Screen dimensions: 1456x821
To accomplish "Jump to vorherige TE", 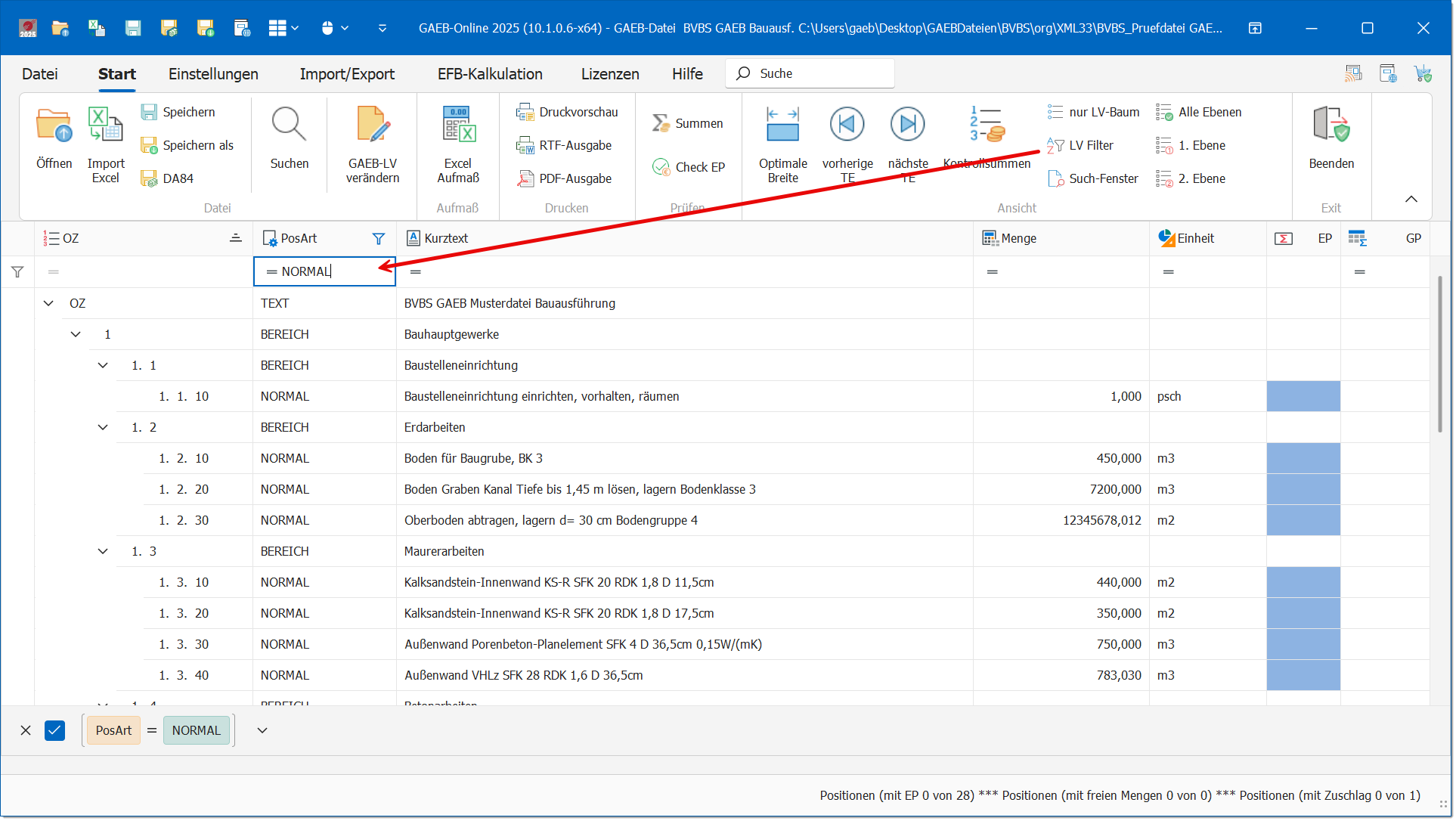I will 847,125.
